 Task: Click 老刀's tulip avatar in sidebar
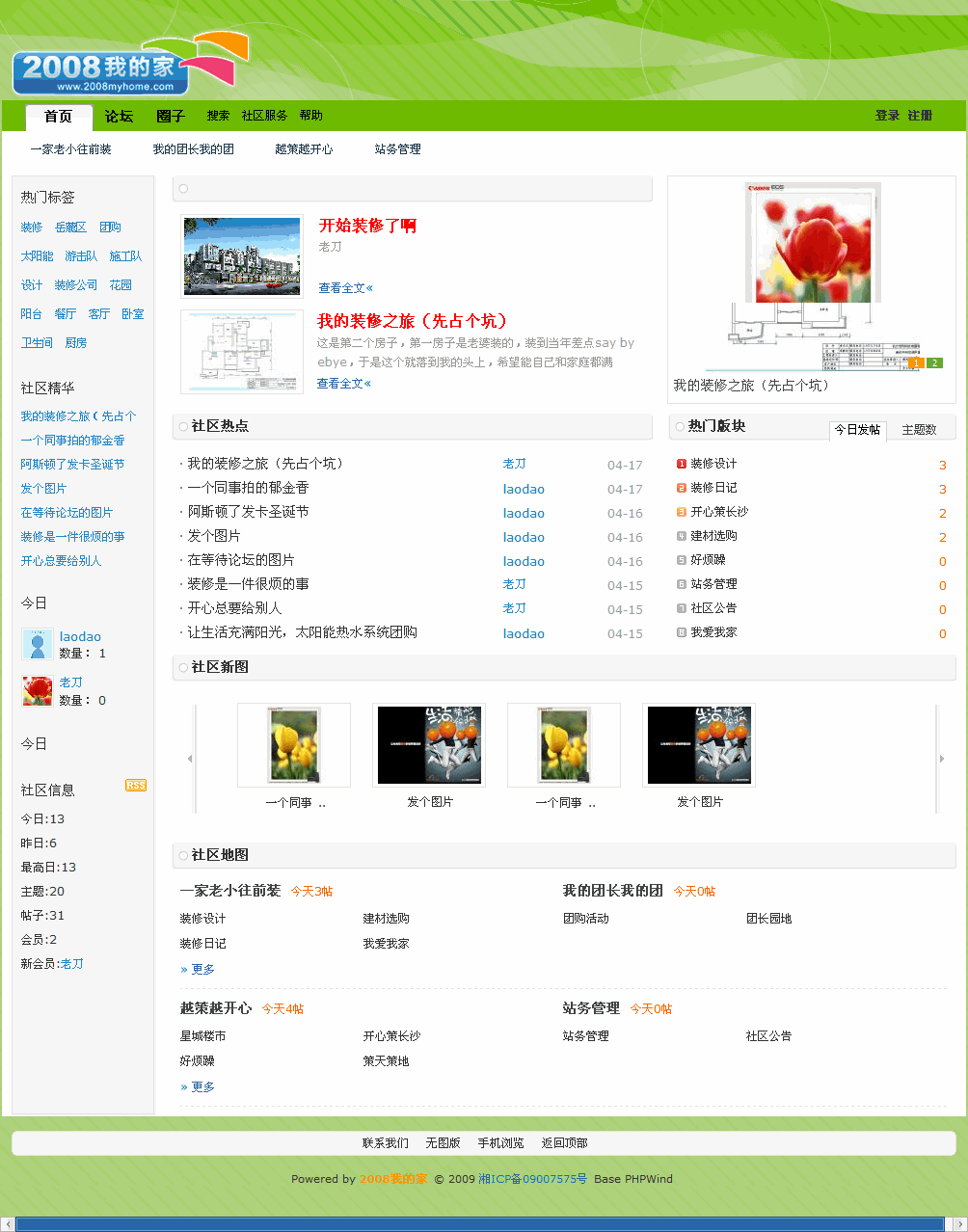(37, 690)
